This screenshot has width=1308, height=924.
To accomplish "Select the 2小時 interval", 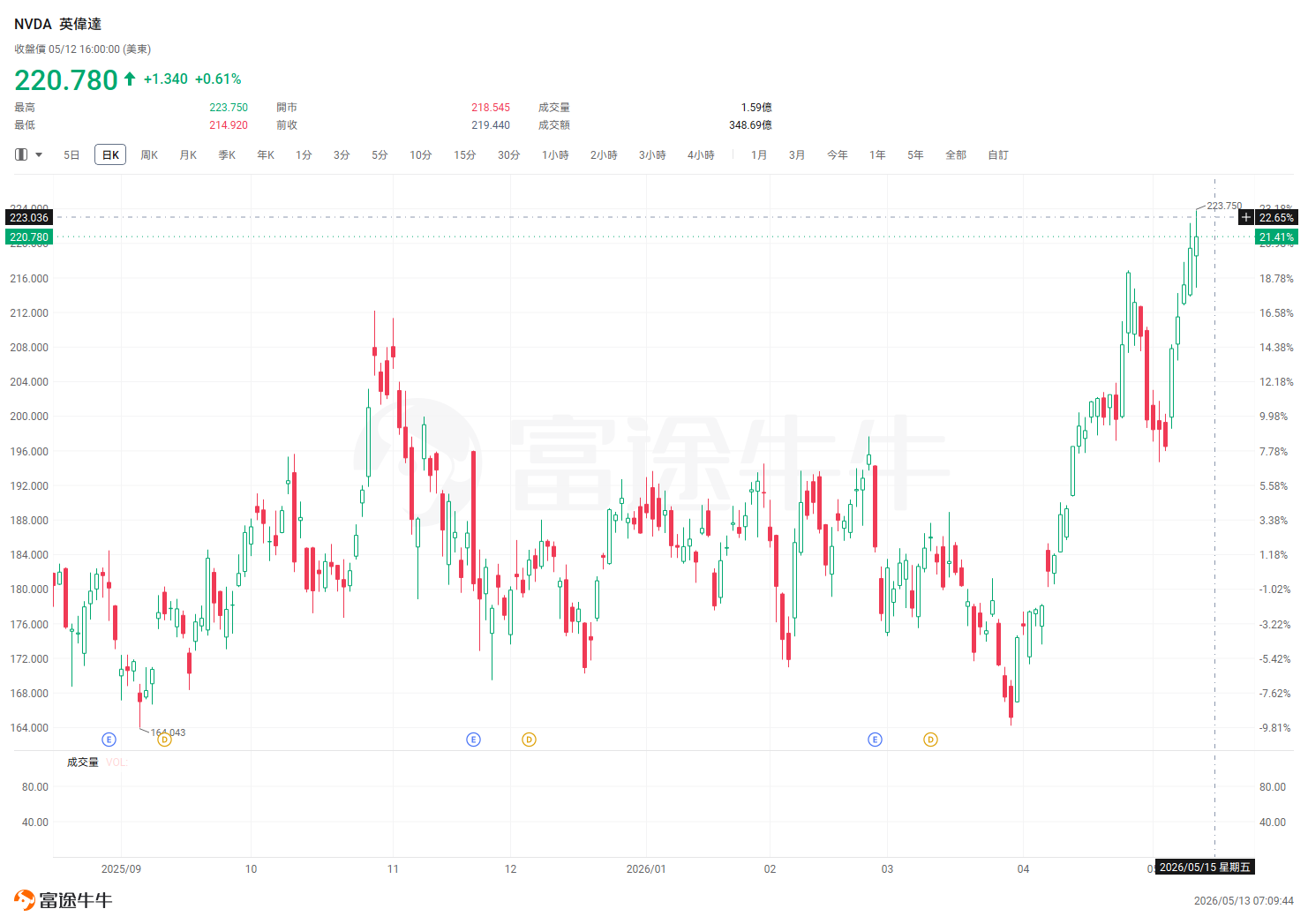I will [604, 155].
